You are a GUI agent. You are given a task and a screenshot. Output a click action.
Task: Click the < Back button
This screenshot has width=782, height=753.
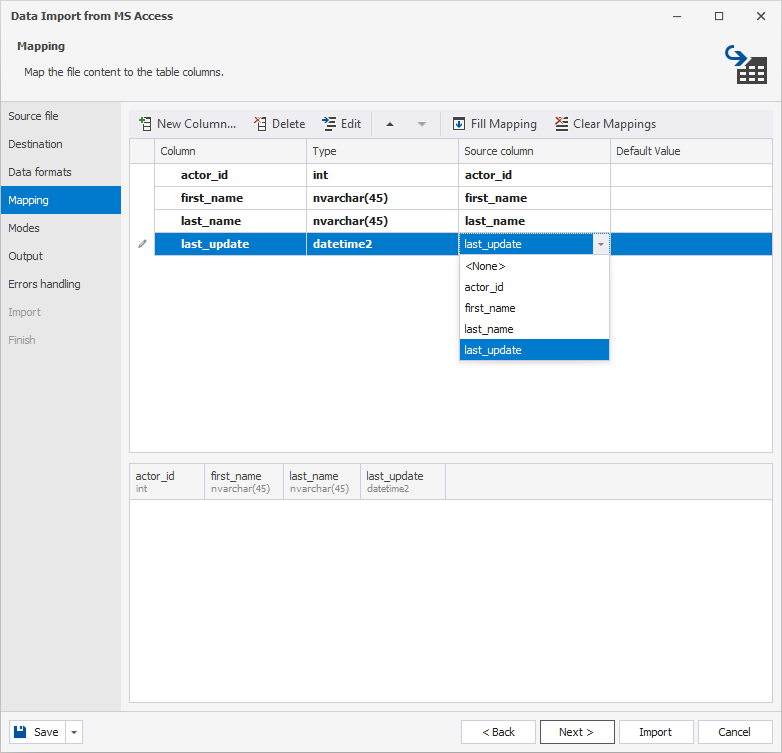click(x=498, y=732)
